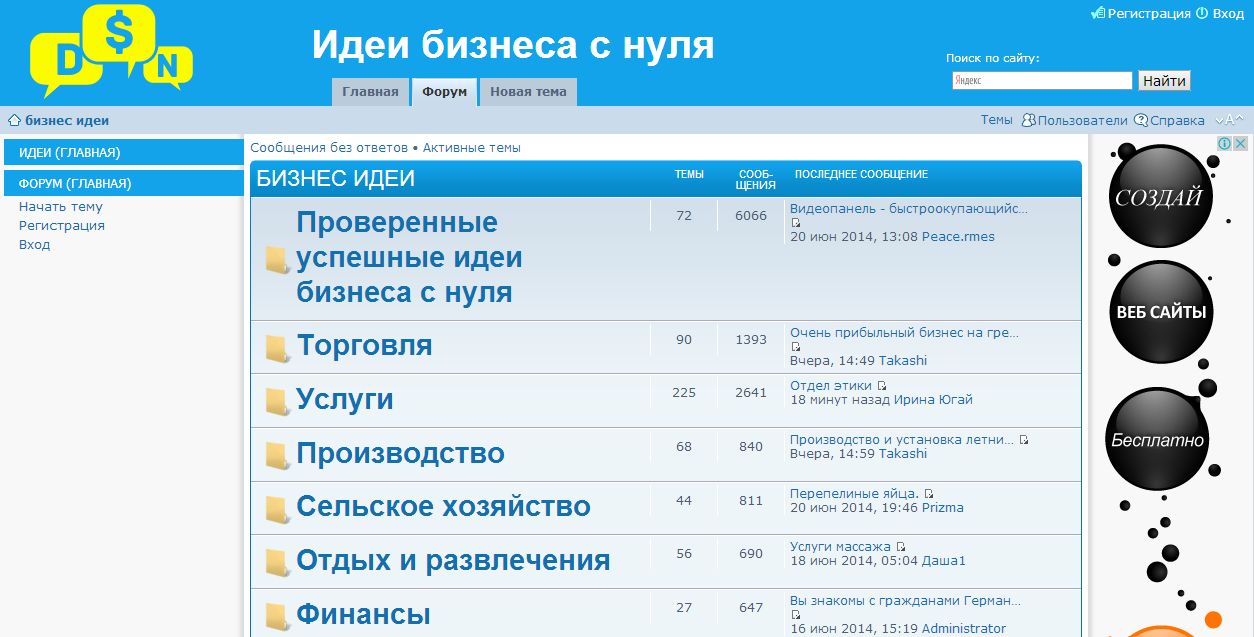Click the folder icon beside Услуги

[277, 402]
